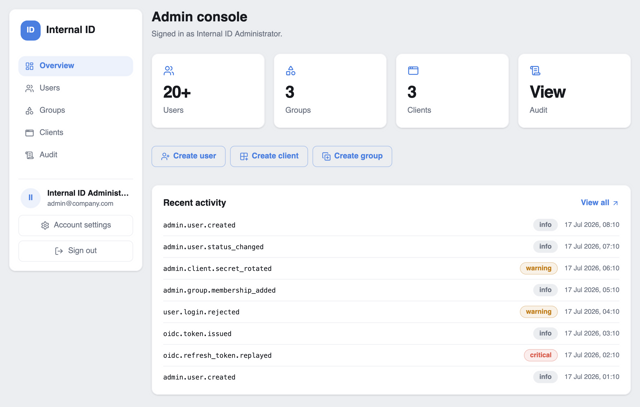Click the Internal ID logo badge
Viewport: 640px width, 407px height.
31,30
